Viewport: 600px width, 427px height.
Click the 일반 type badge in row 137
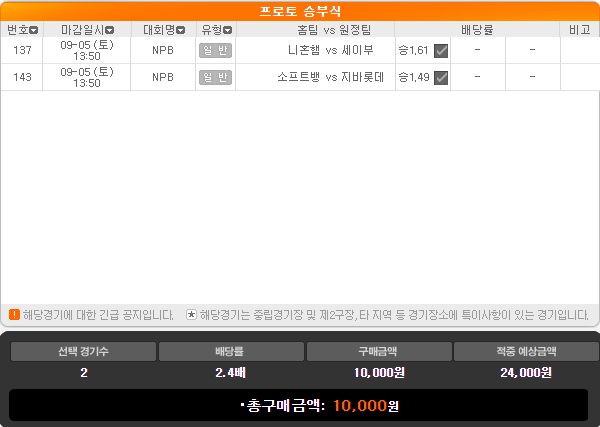tap(215, 51)
